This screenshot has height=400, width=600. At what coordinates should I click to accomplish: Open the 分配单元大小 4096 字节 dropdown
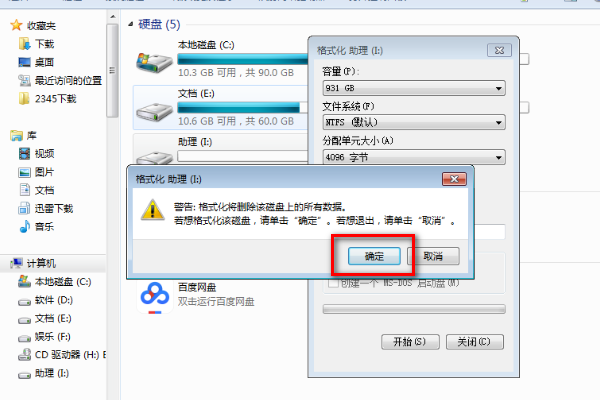click(414, 157)
